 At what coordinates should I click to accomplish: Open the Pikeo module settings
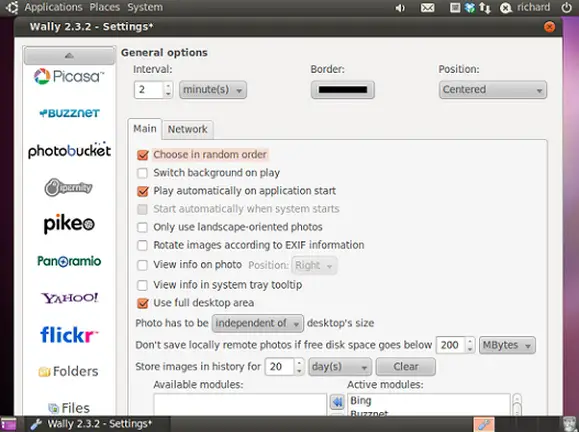pyautogui.click(x=69, y=224)
